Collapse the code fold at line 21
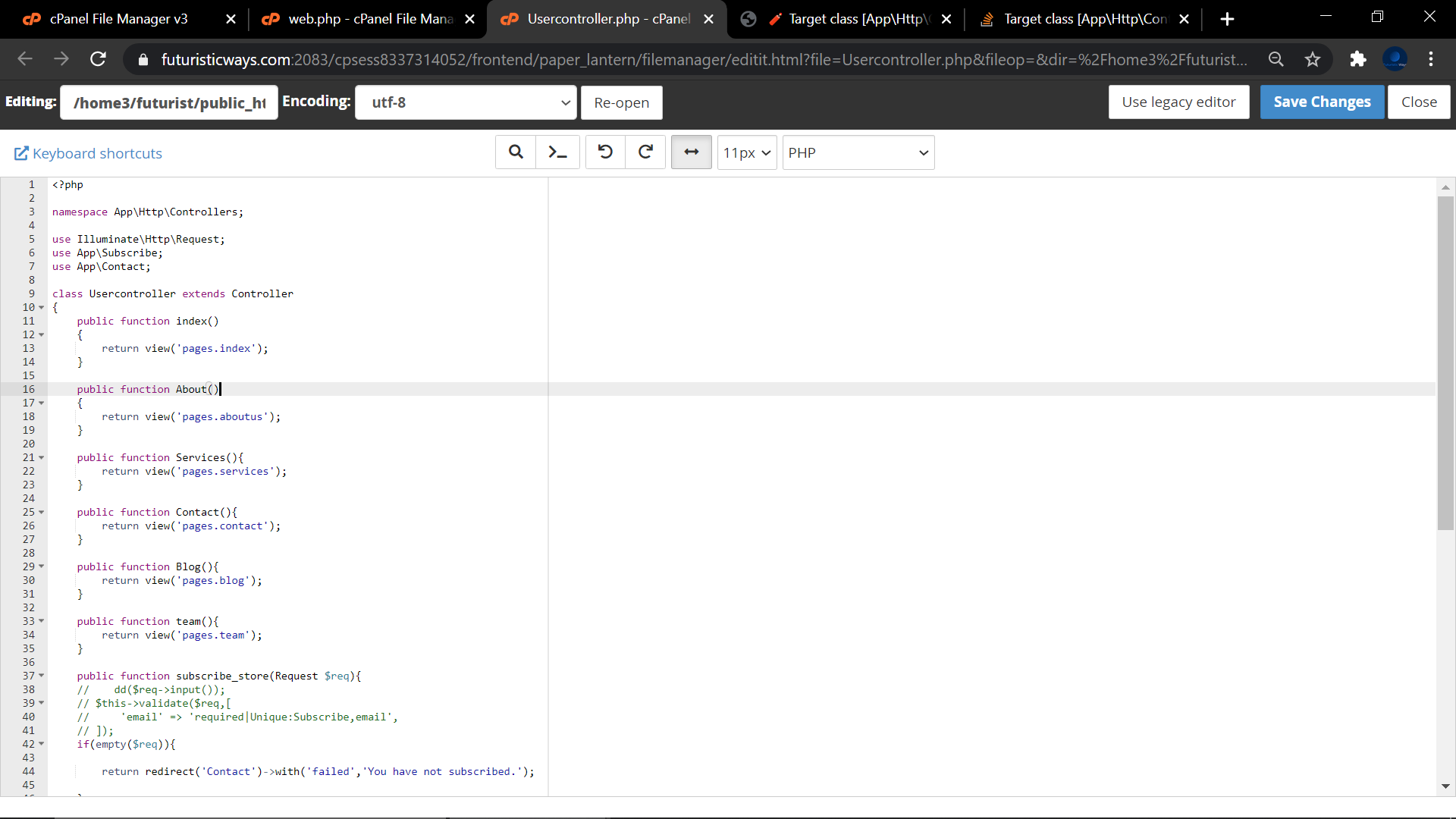 click(x=42, y=458)
